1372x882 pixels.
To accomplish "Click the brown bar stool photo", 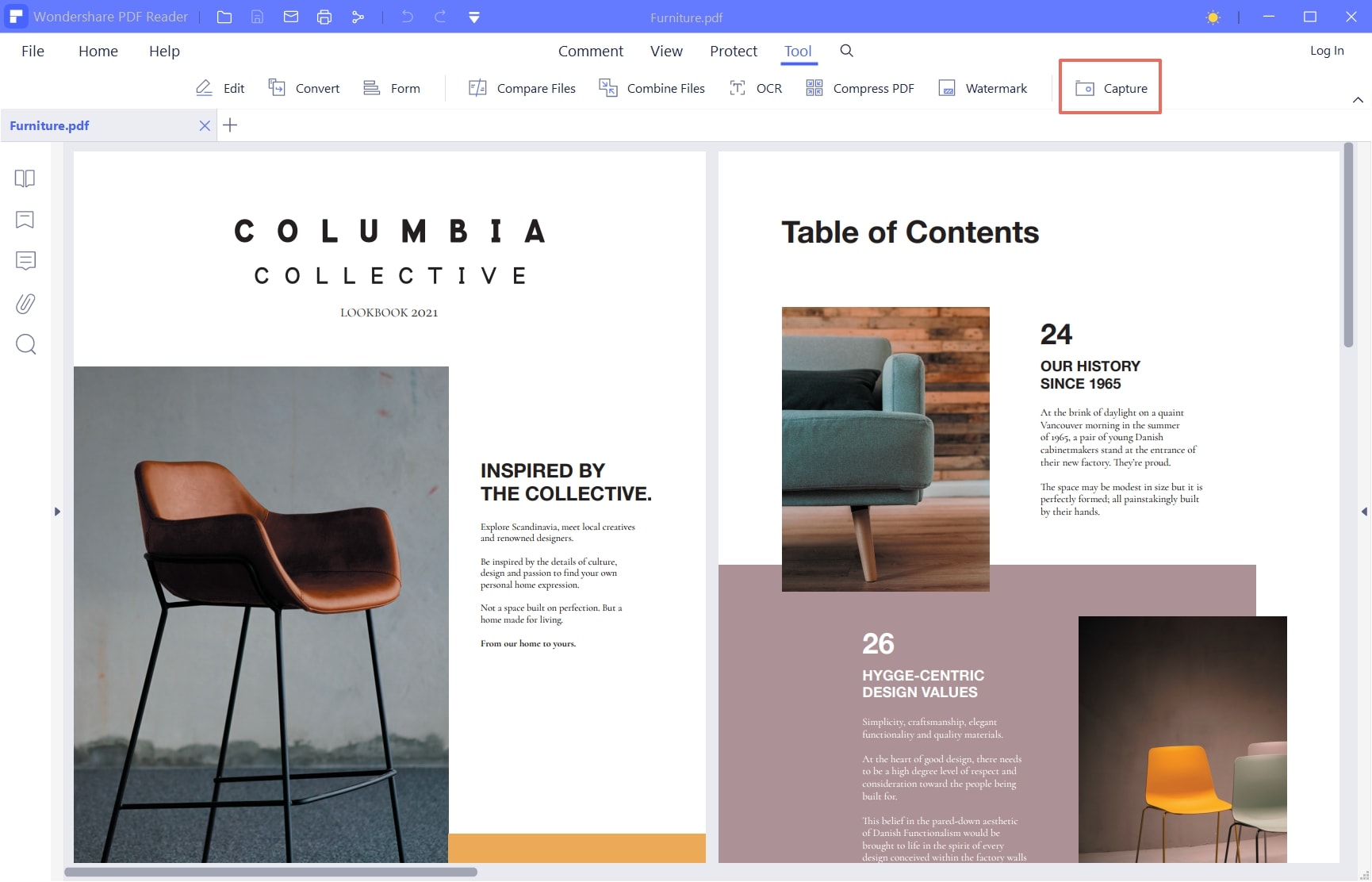I will [261, 614].
